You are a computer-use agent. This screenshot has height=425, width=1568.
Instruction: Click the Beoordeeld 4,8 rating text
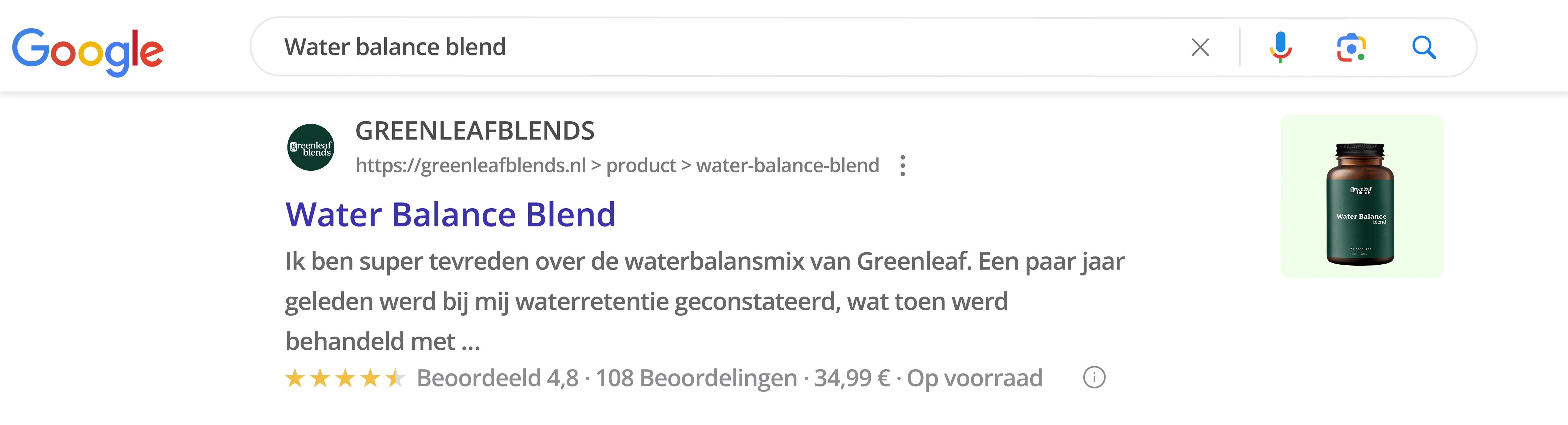click(x=497, y=378)
